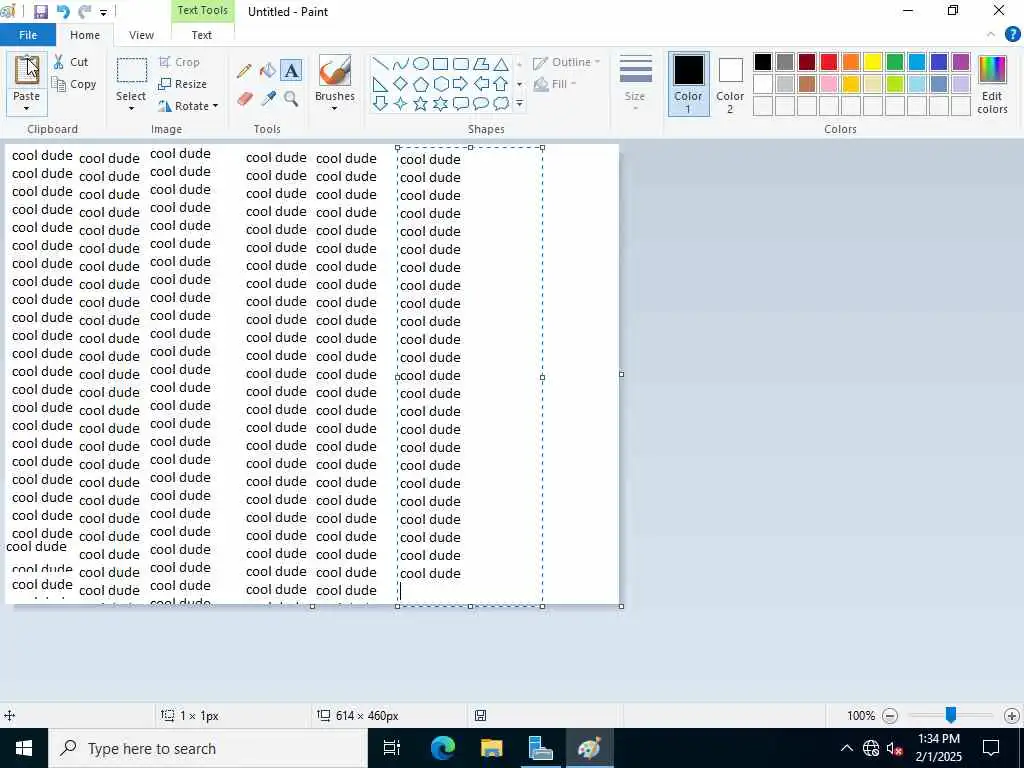This screenshot has width=1024, height=768.
Task: Click the Cut button
Action: point(71,62)
